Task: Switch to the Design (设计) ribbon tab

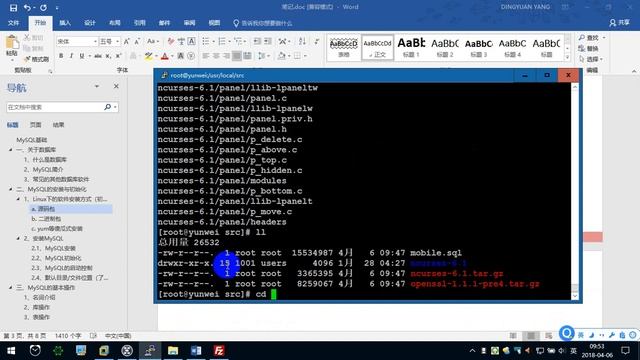Action: [90, 23]
